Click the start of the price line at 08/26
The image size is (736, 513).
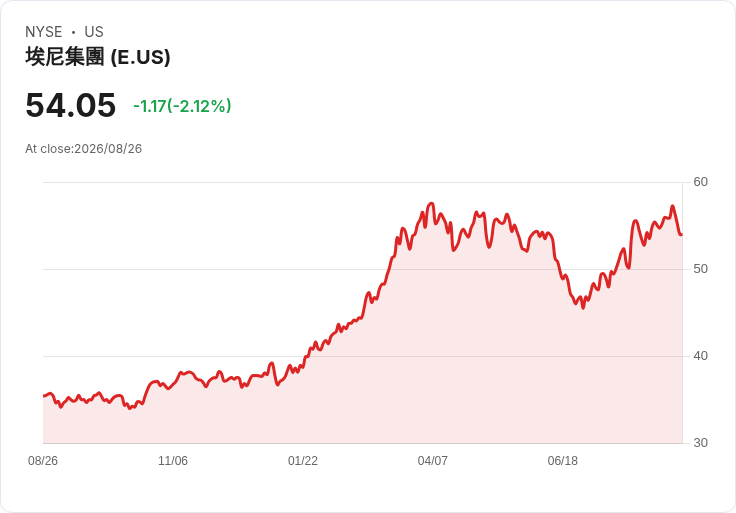[44, 396]
